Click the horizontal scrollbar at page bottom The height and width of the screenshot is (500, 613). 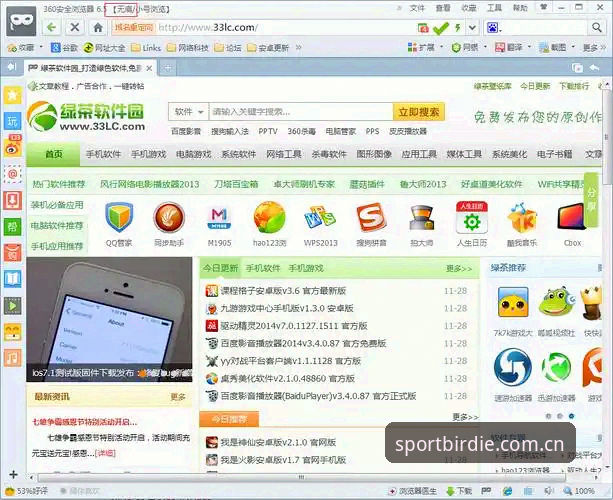(301, 477)
